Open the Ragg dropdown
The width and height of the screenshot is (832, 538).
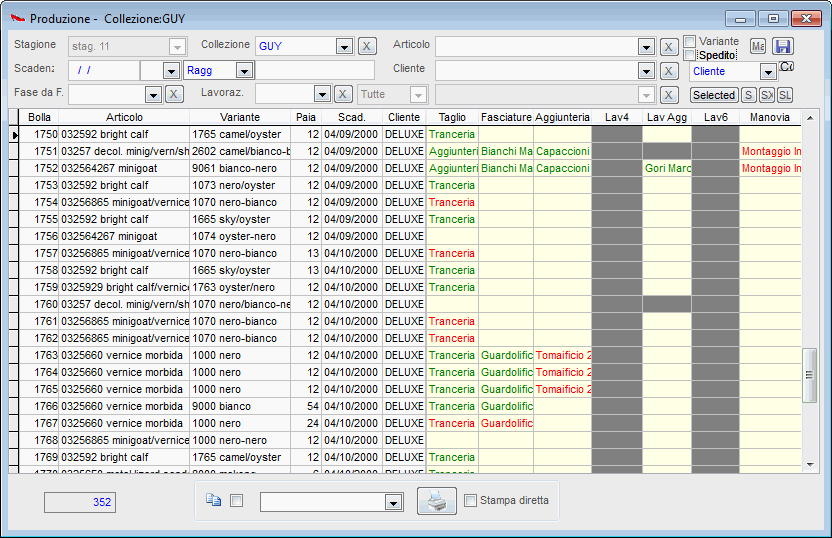[x=244, y=70]
